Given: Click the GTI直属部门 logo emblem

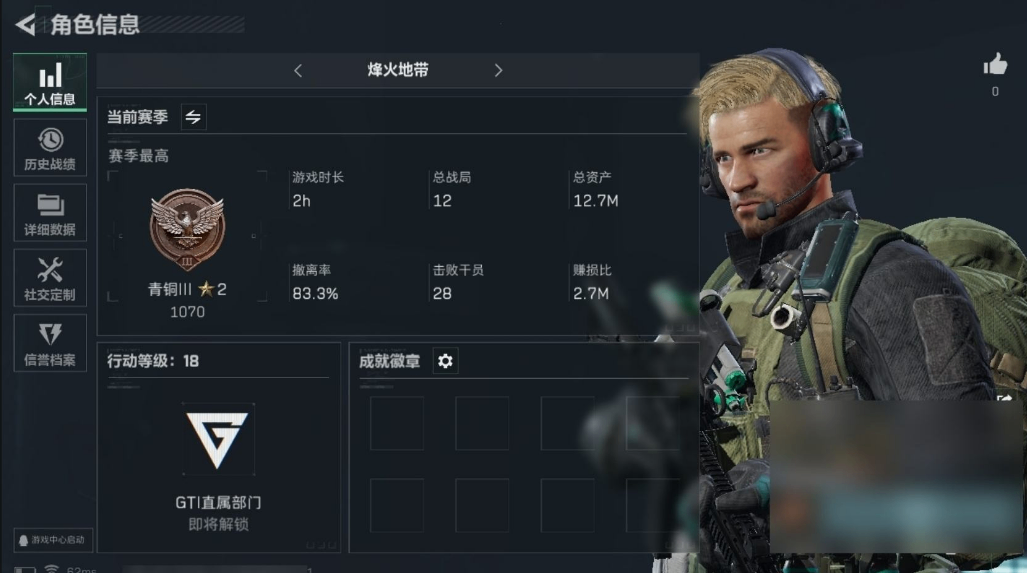Looking at the screenshot, I should pos(217,439).
